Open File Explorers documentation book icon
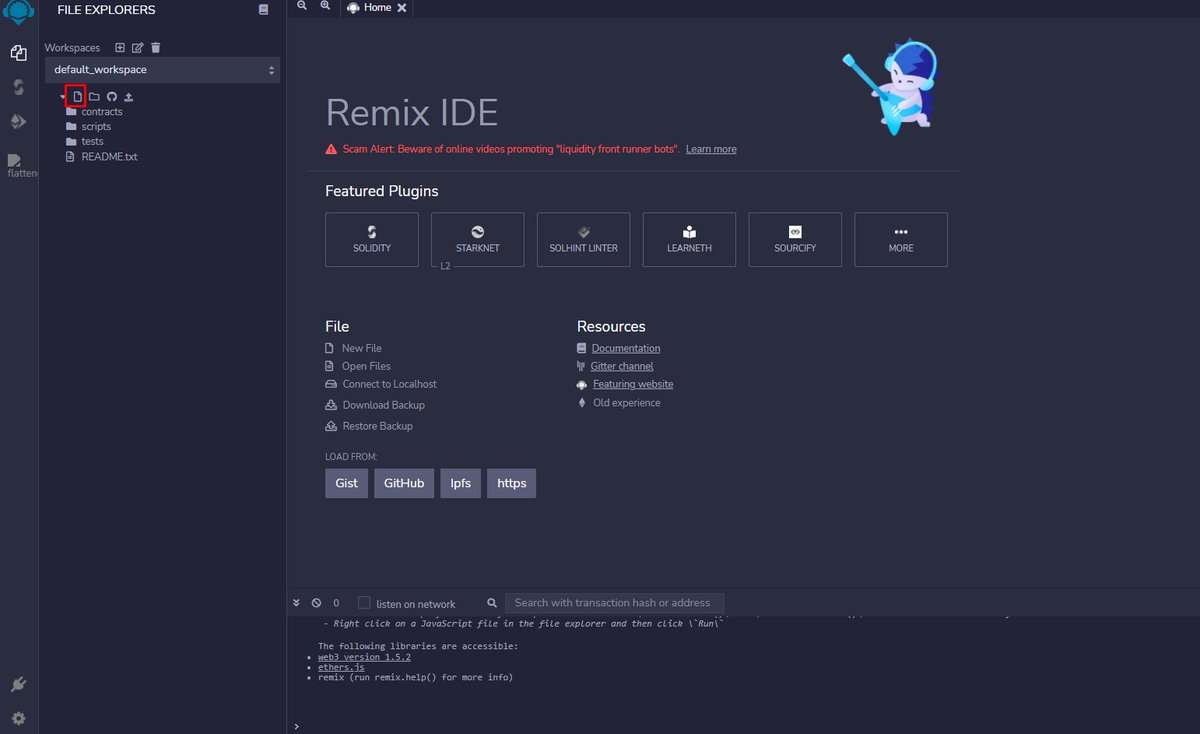The height and width of the screenshot is (734, 1200). click(263, 10)
